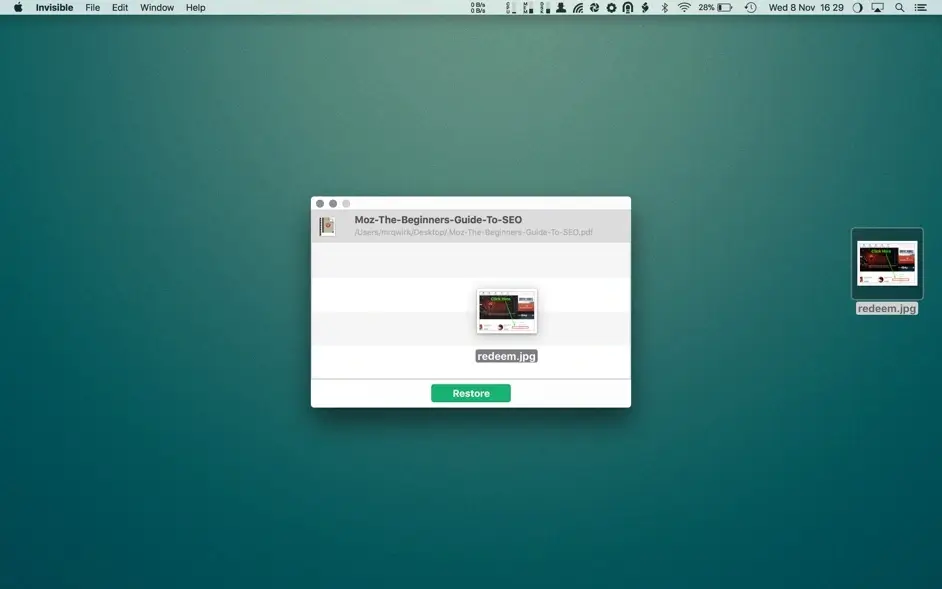Open Notification Center list icon
This screenshot has width=942, height=589.
[x=920, y=8]
